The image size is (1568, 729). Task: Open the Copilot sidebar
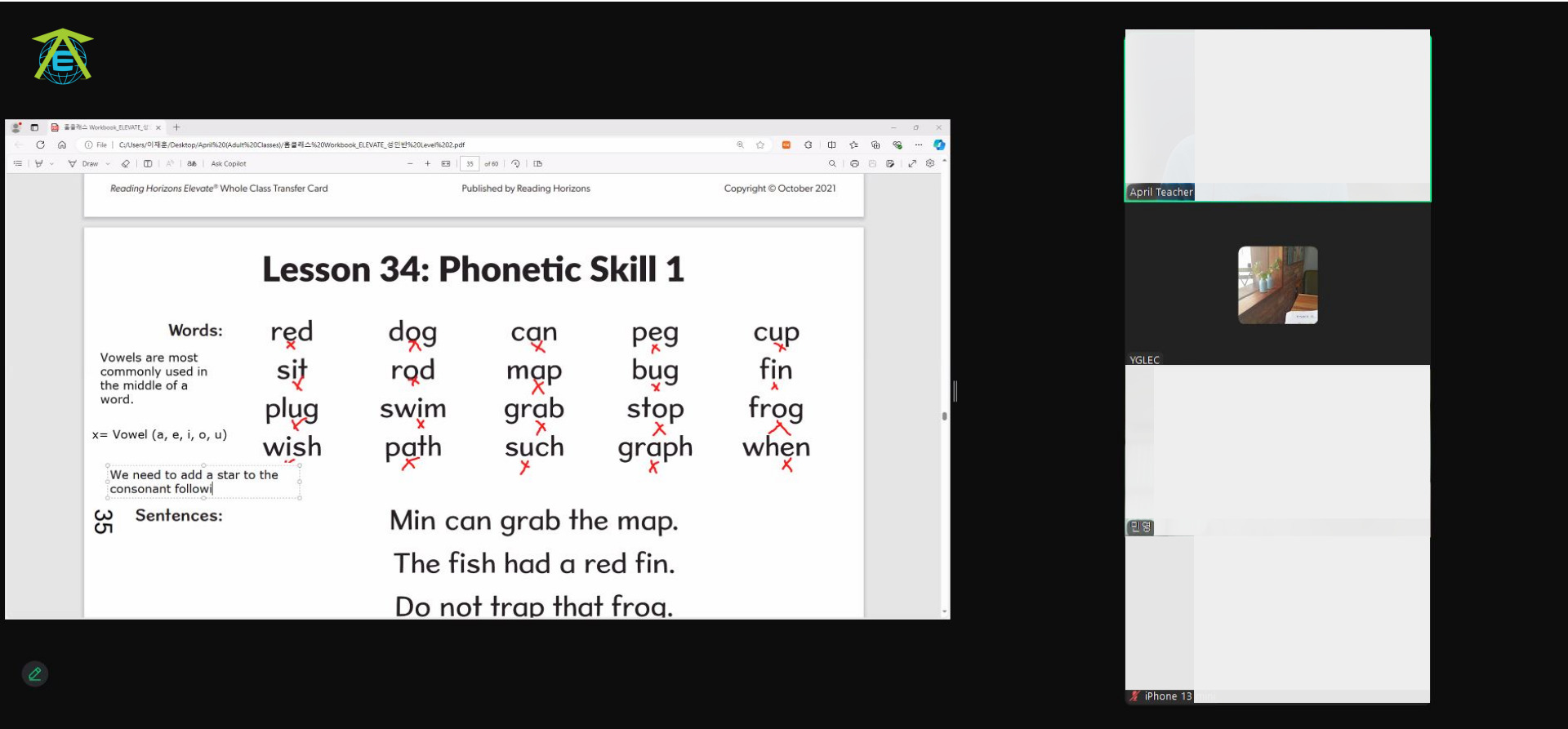[x=939, y=144]
